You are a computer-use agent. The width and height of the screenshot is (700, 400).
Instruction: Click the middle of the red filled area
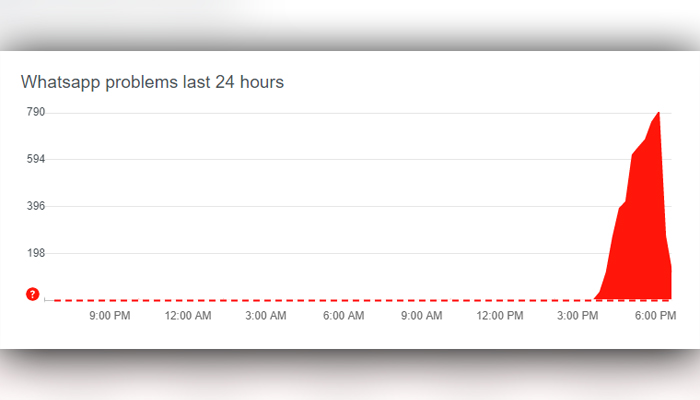(641, 232)
